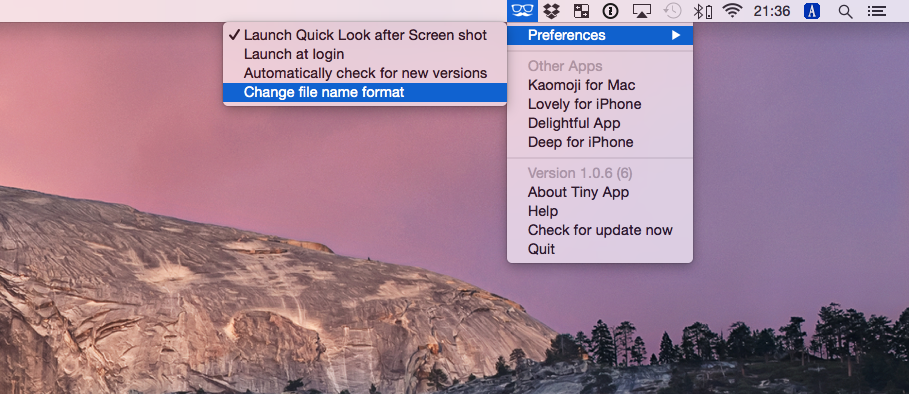
Task: Open Notification Center list icon
Action: pyautogui.click(x=877, y=11)
